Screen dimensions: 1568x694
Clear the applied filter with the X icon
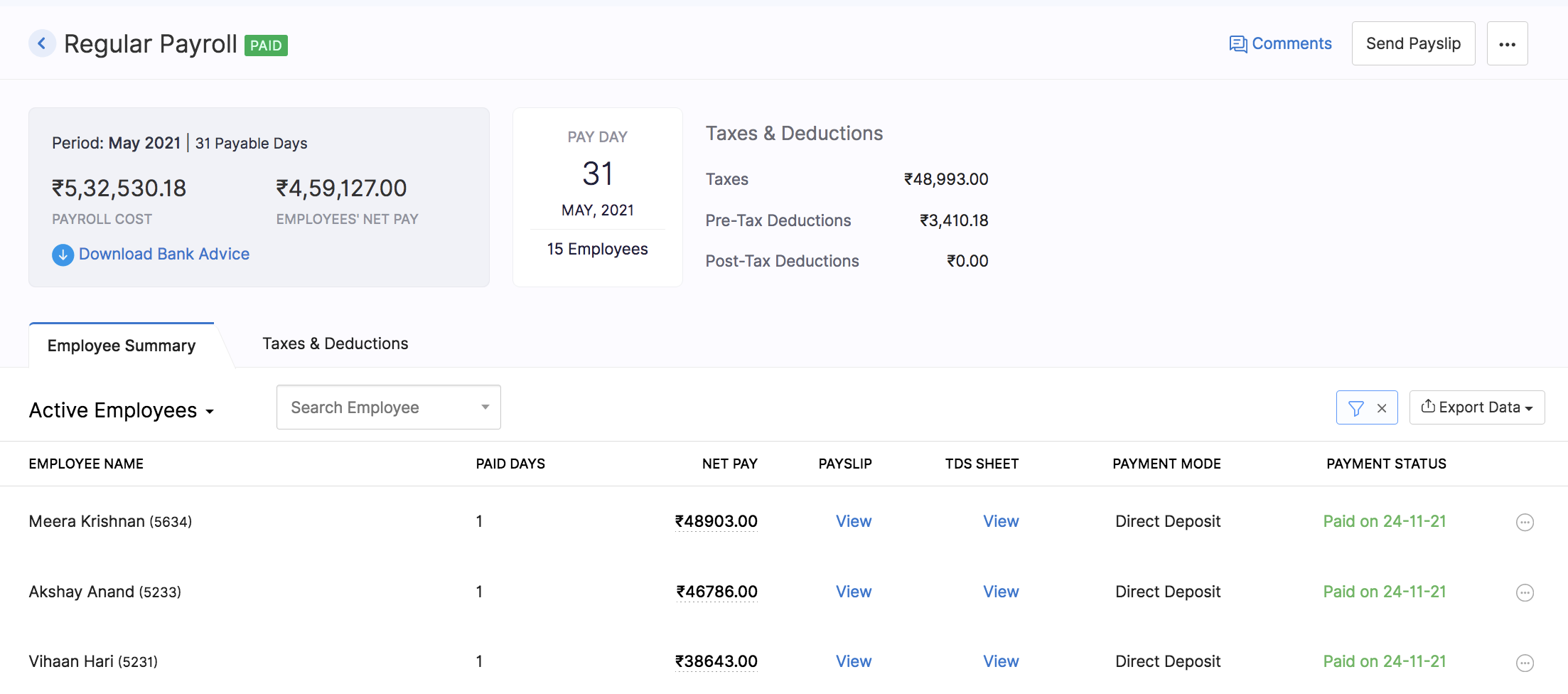[1382, 407]
